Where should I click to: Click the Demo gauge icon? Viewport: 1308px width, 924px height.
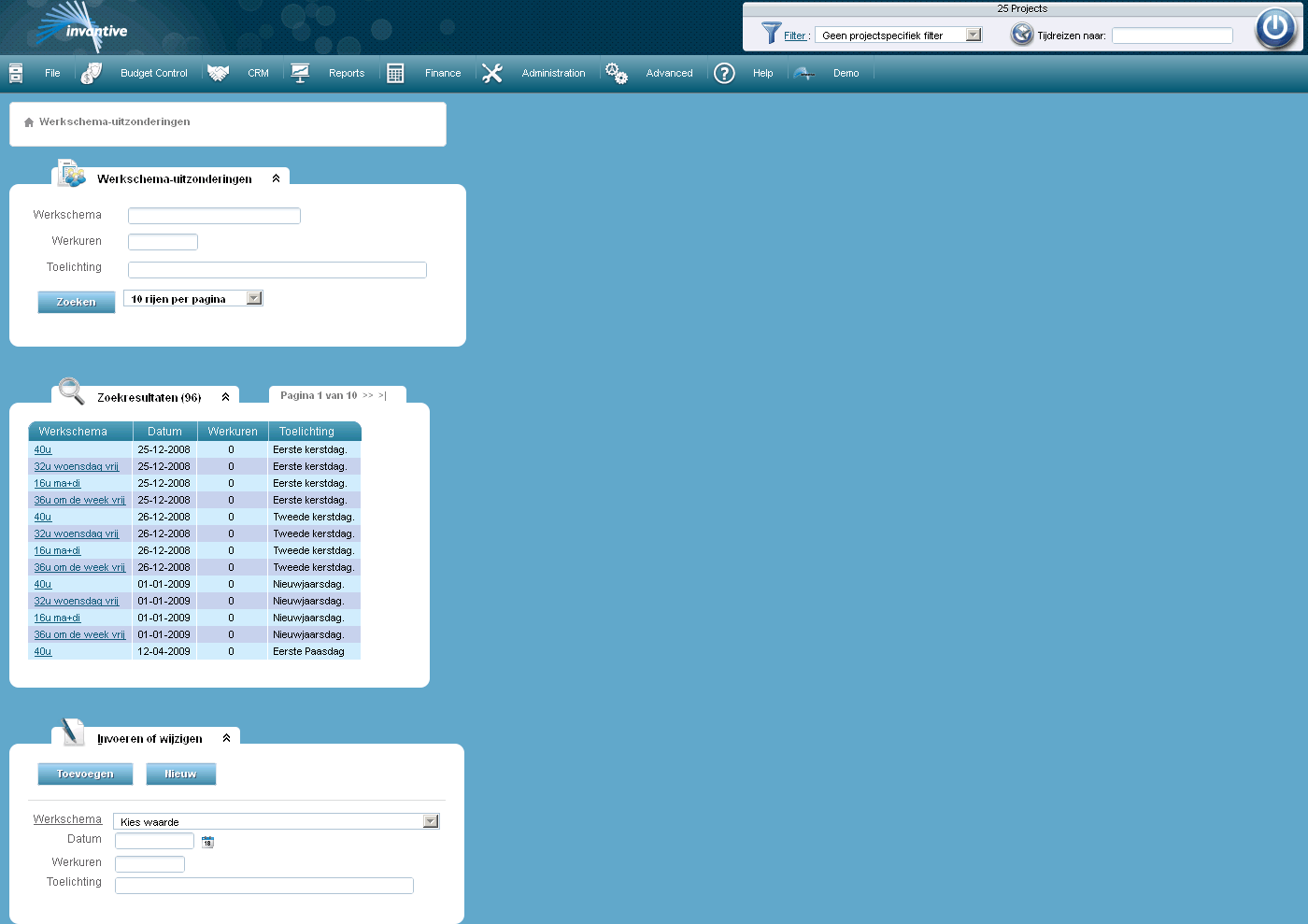[803, 73]
